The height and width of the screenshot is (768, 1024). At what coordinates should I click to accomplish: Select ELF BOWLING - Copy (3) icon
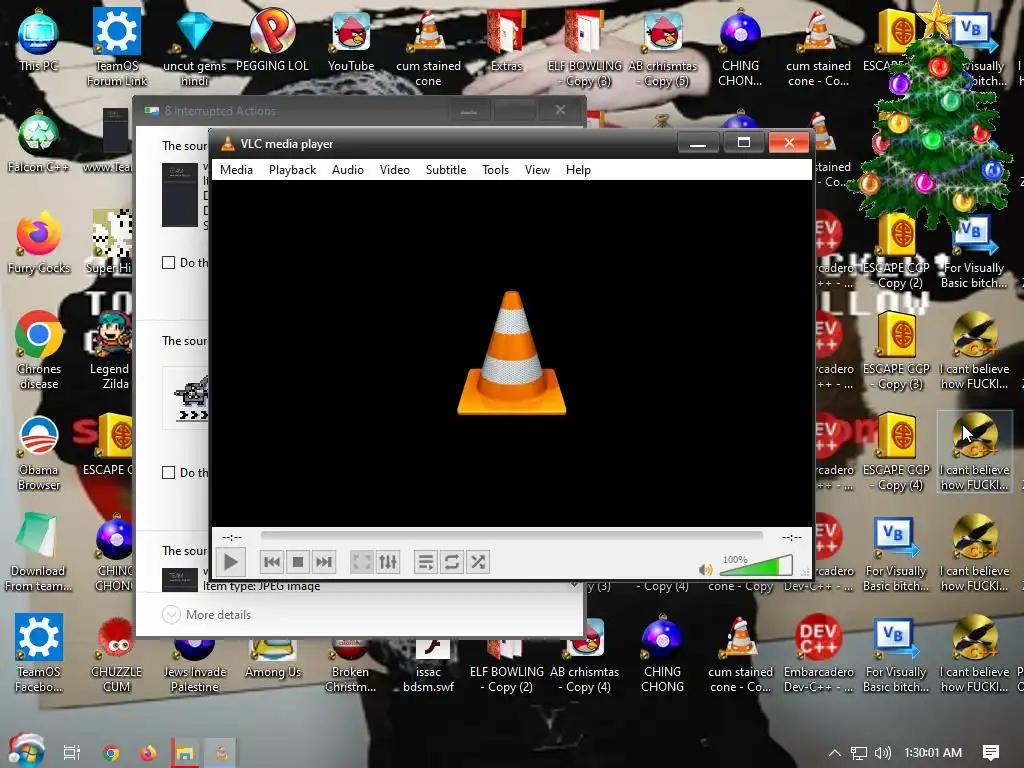(x=584, y=47)
